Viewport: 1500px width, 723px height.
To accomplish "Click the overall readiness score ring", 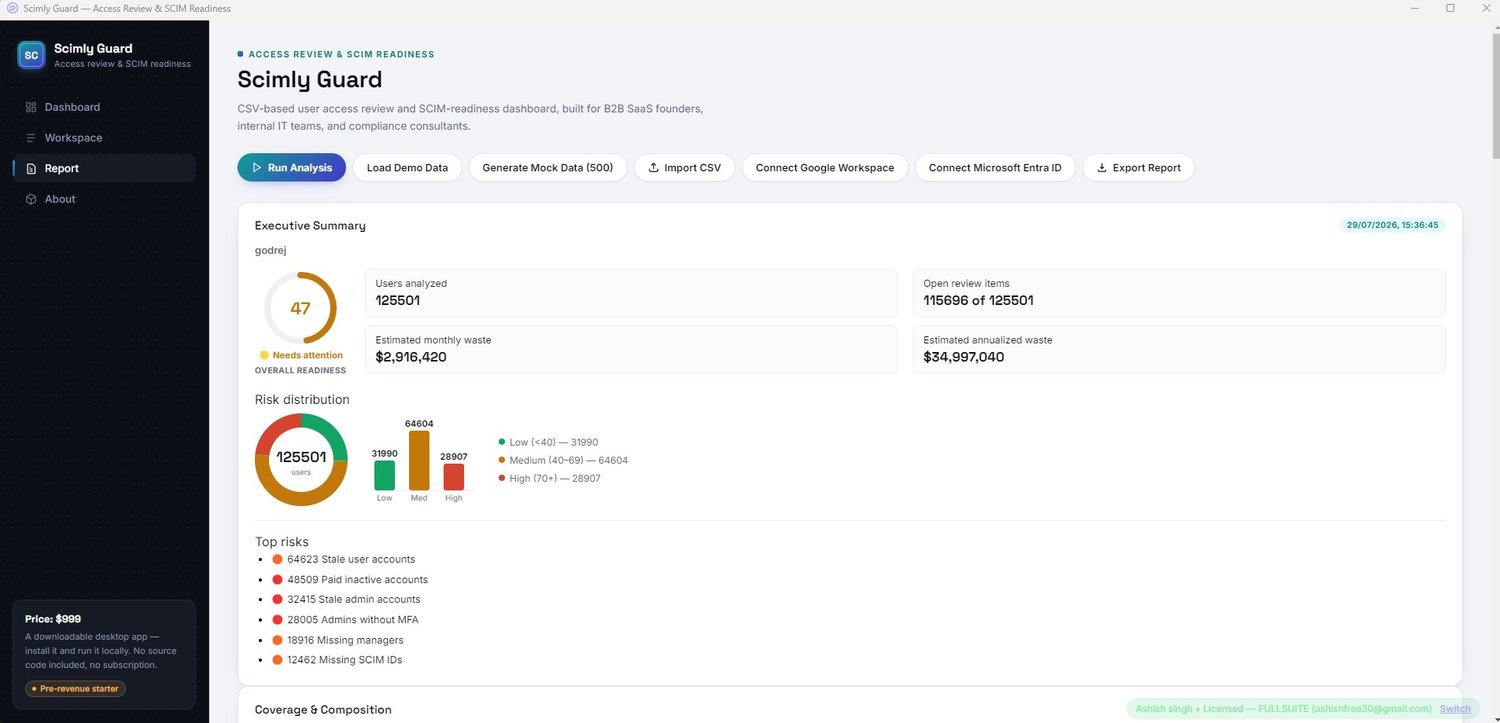I will (x=300, y=308).
